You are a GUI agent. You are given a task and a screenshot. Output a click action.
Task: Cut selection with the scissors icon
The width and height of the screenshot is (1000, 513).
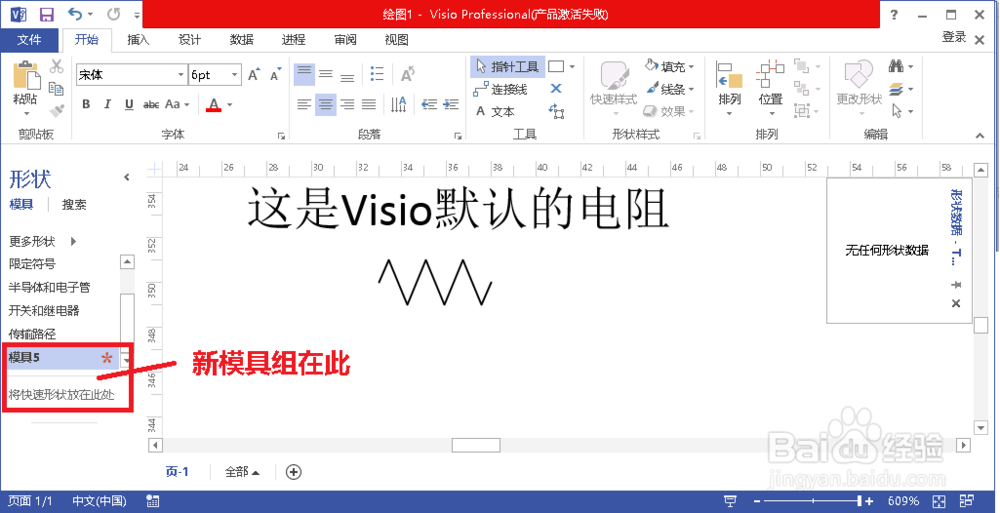57,66
